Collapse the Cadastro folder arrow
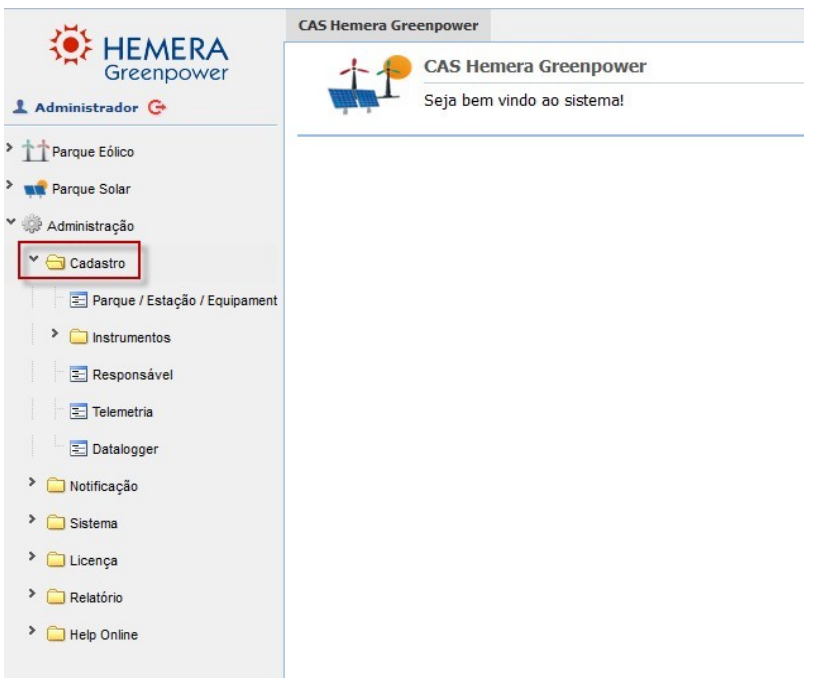 (x=34, y=261)
